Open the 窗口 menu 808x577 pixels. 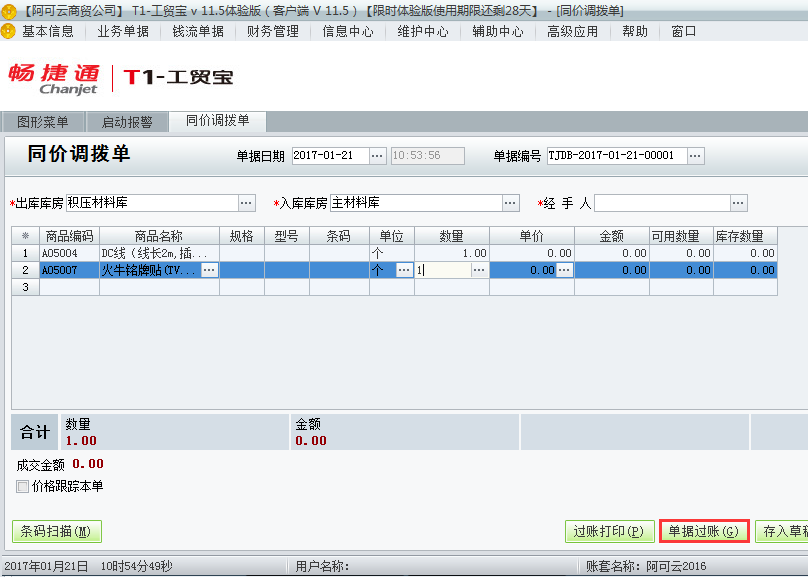pos(684,31)
